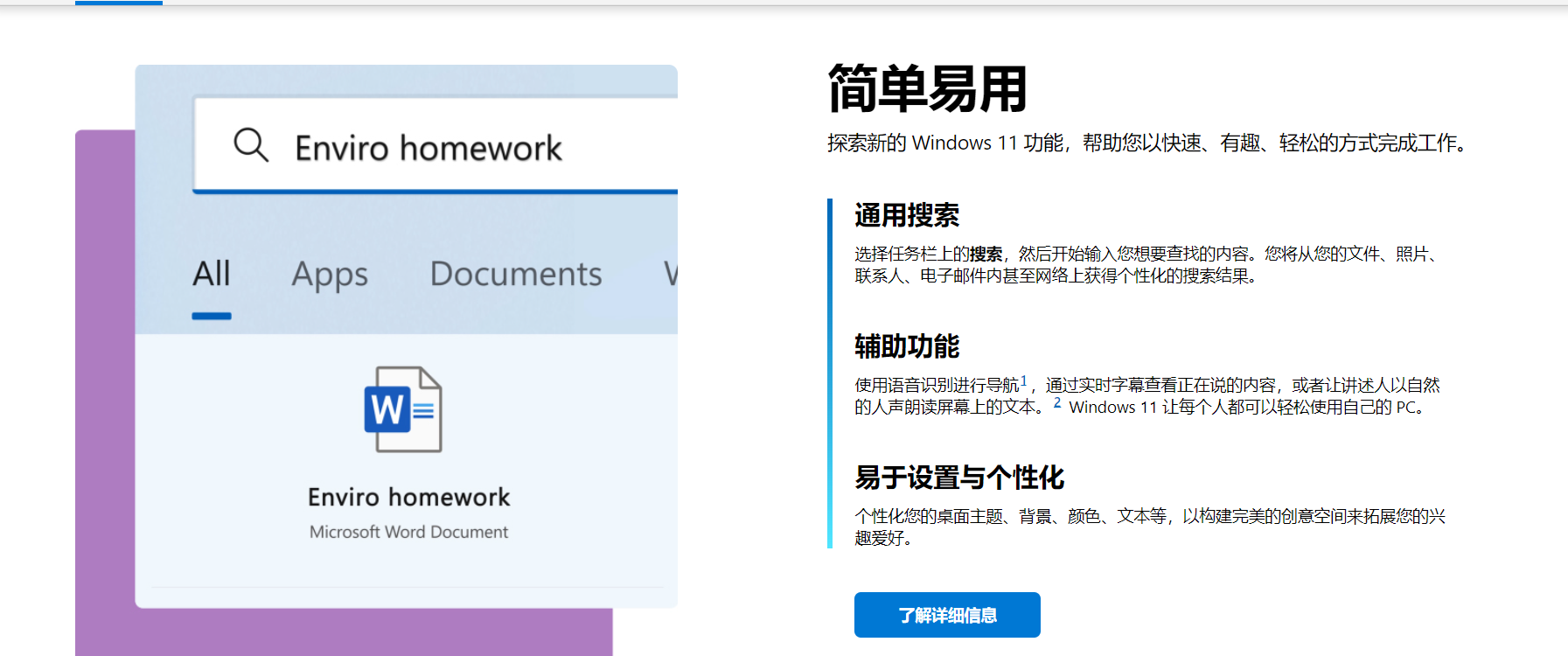Image resolution: width=1568 pixels, height=656 pixels.
Task: Open footnote 1 after 使用语音识别进行导航
Action: tap(1024, 380)
